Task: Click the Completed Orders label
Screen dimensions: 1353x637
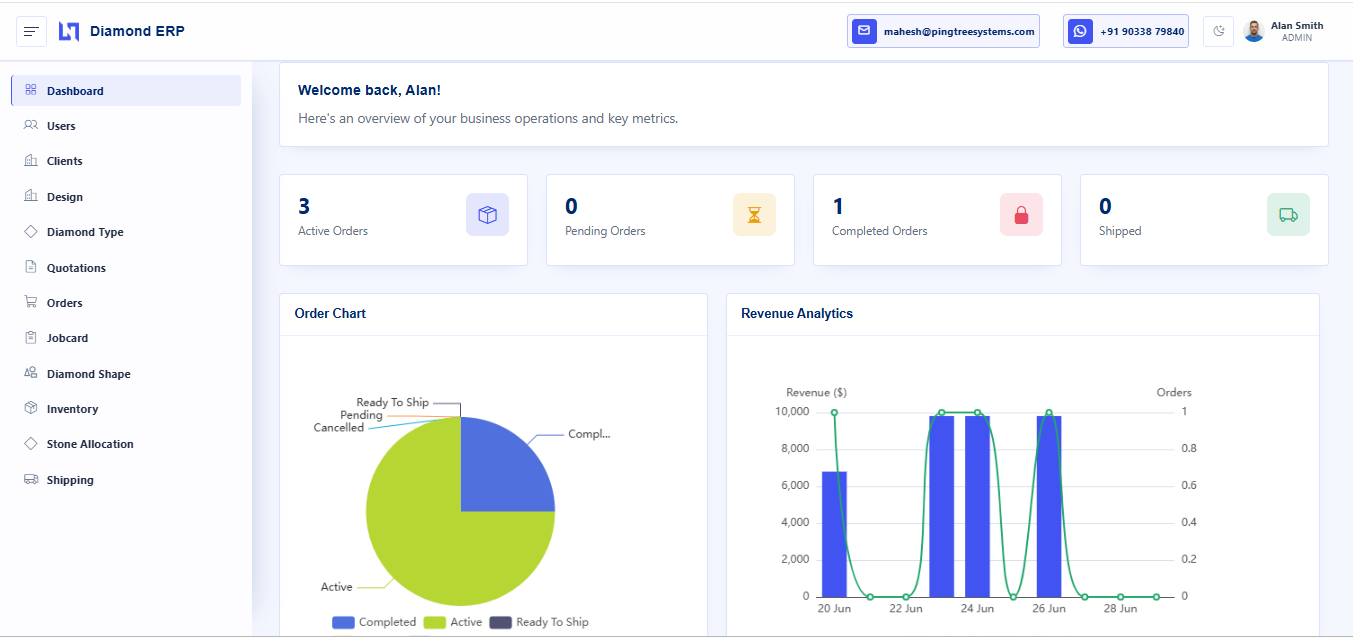Action: tap(880, 231)
